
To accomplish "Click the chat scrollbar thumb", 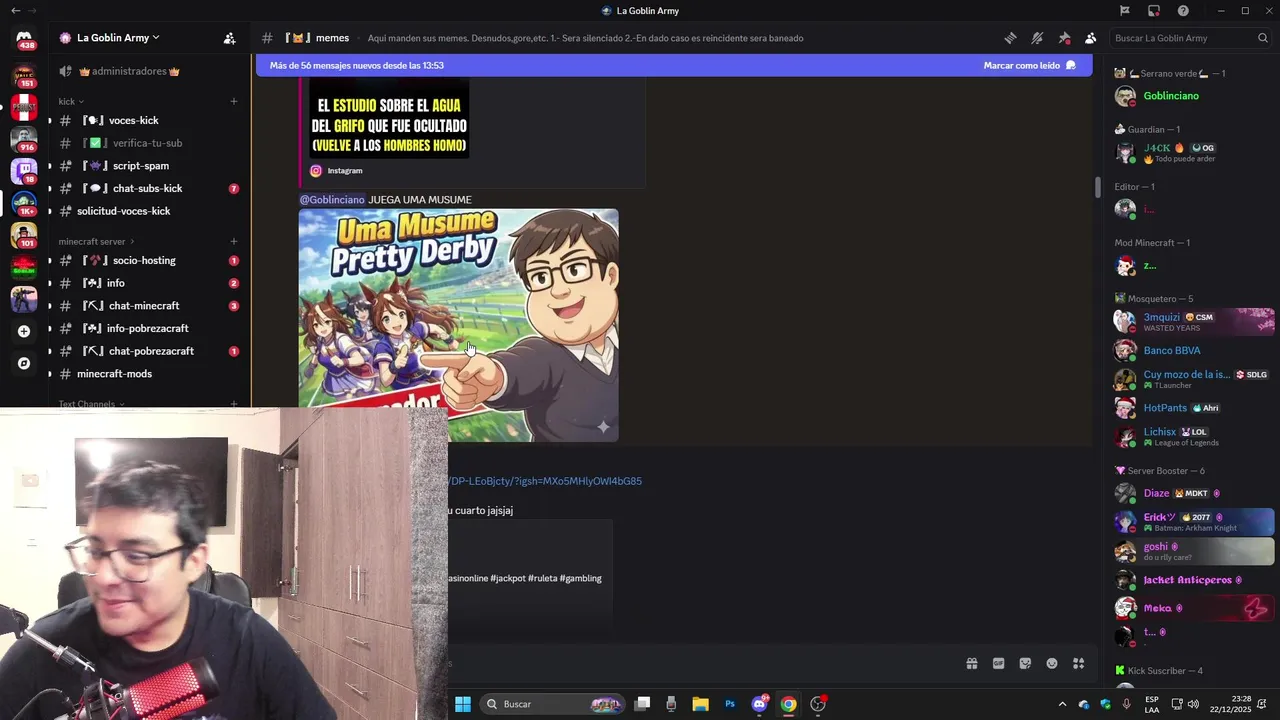I will click(1097, 187).
